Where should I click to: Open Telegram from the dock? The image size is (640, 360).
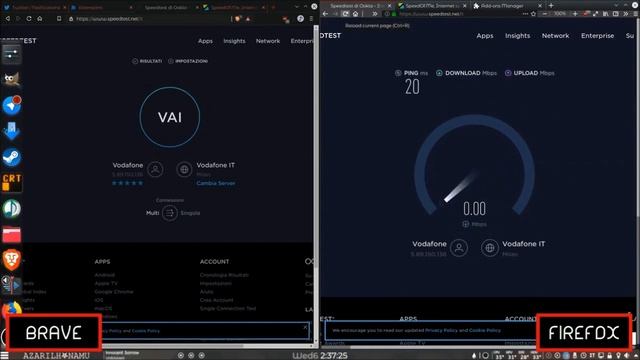(x=11, y=105)
